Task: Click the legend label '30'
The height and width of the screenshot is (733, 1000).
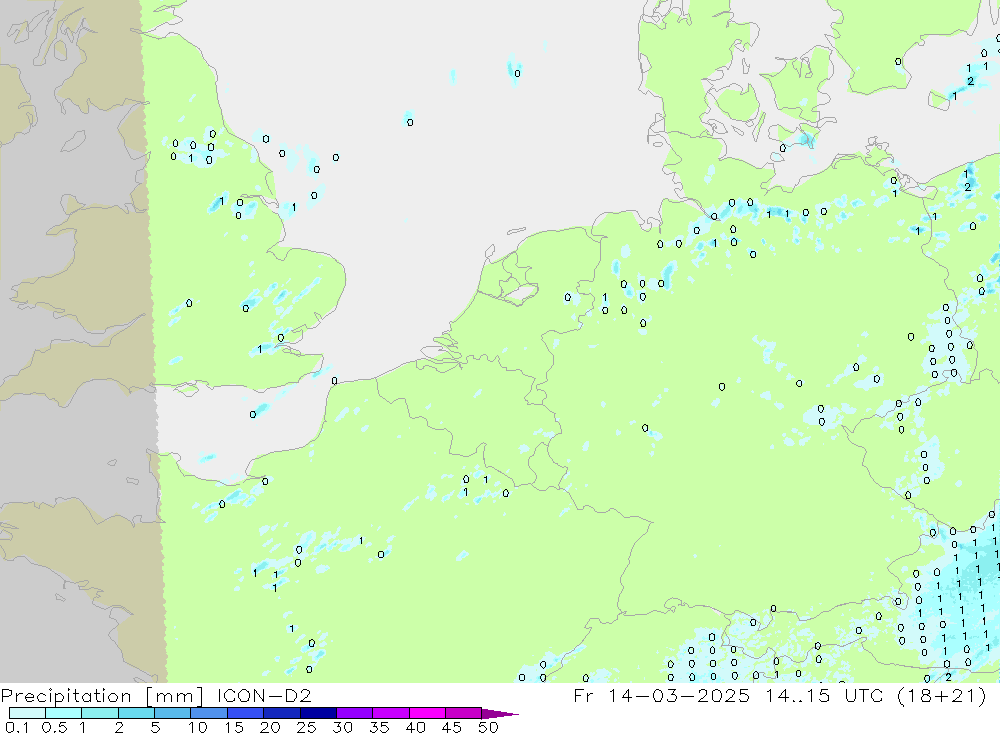Action: click(342, 727)
